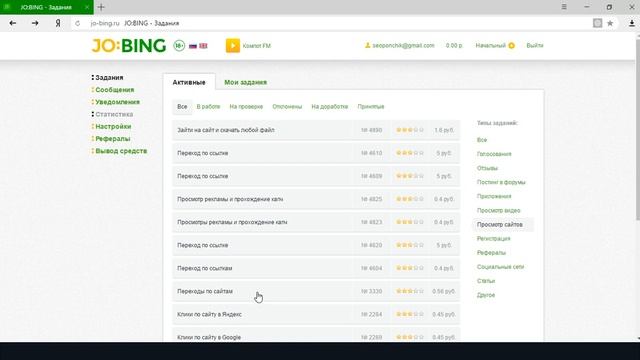The width and height of the screenshot is (640, 360).
Task: Open the Начальный account level link
Action: pyautogui.click(x=490, y=45)
